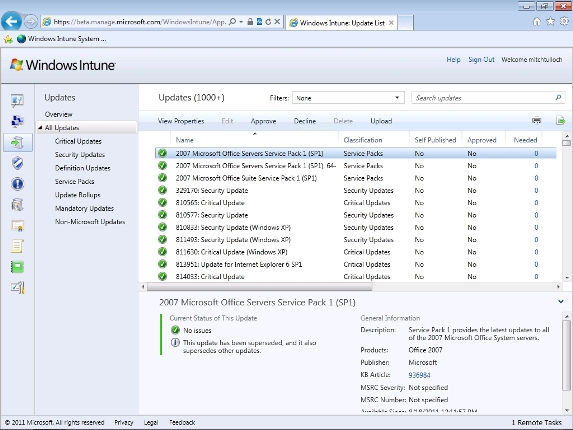Open browser home icon

click(x=536, y=22)
